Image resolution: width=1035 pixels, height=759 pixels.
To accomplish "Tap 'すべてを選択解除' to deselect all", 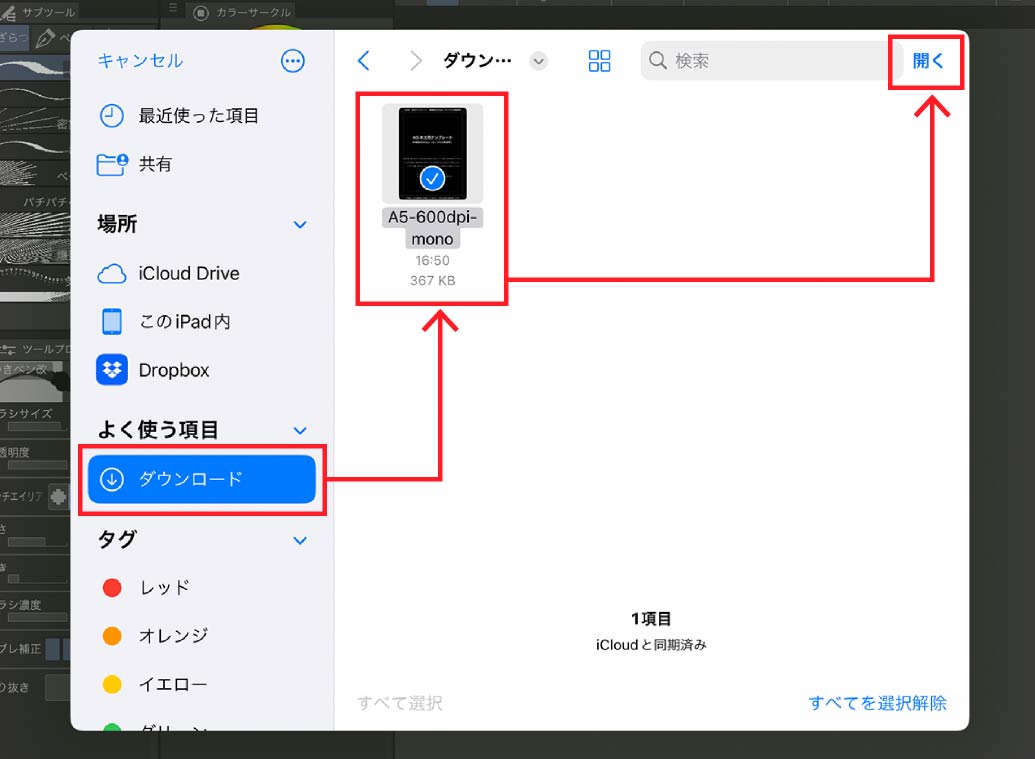I will tap(877, 703).
